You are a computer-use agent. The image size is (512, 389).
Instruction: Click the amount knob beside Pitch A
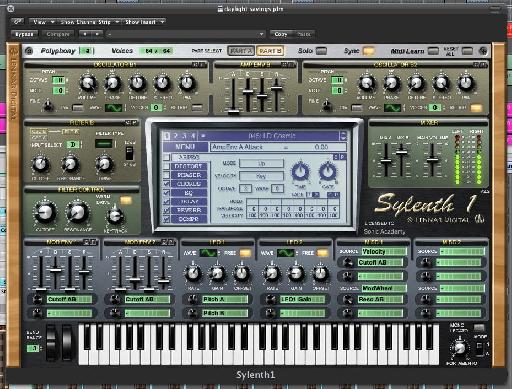click(192, 299)
